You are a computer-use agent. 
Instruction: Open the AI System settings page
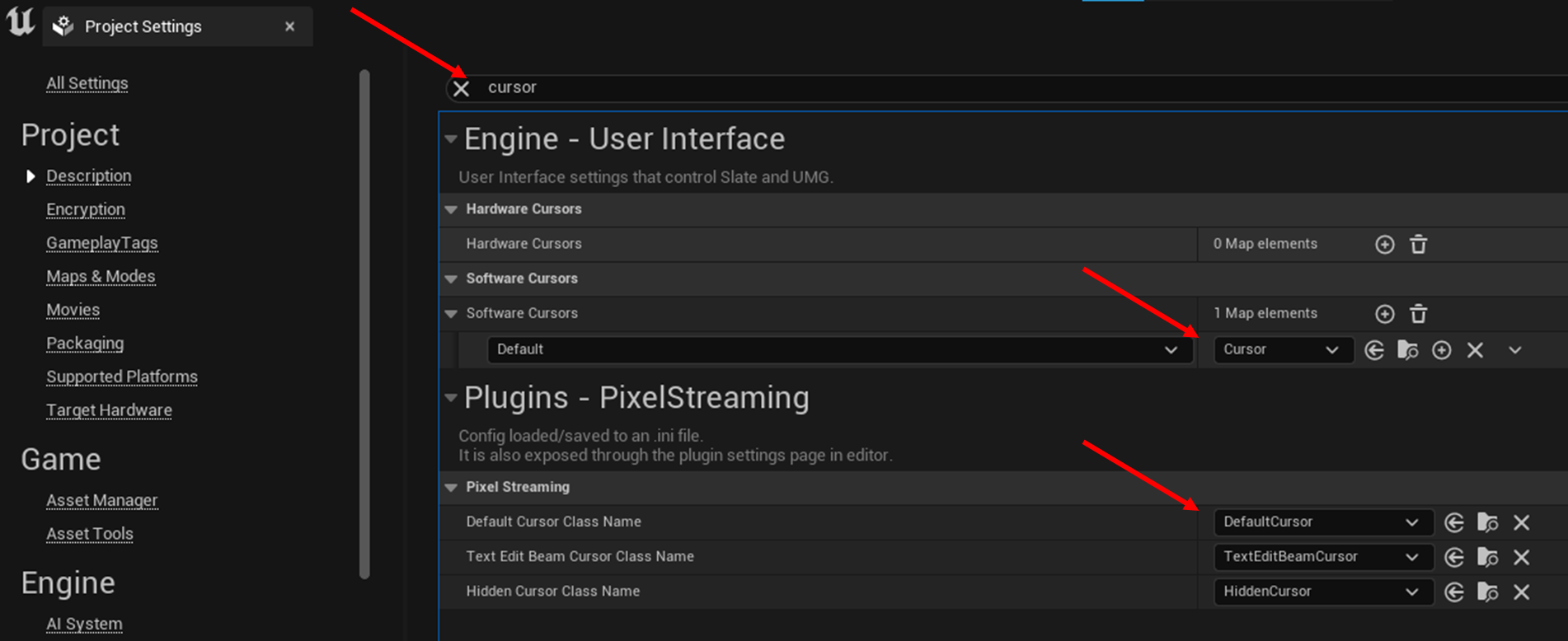84,625
